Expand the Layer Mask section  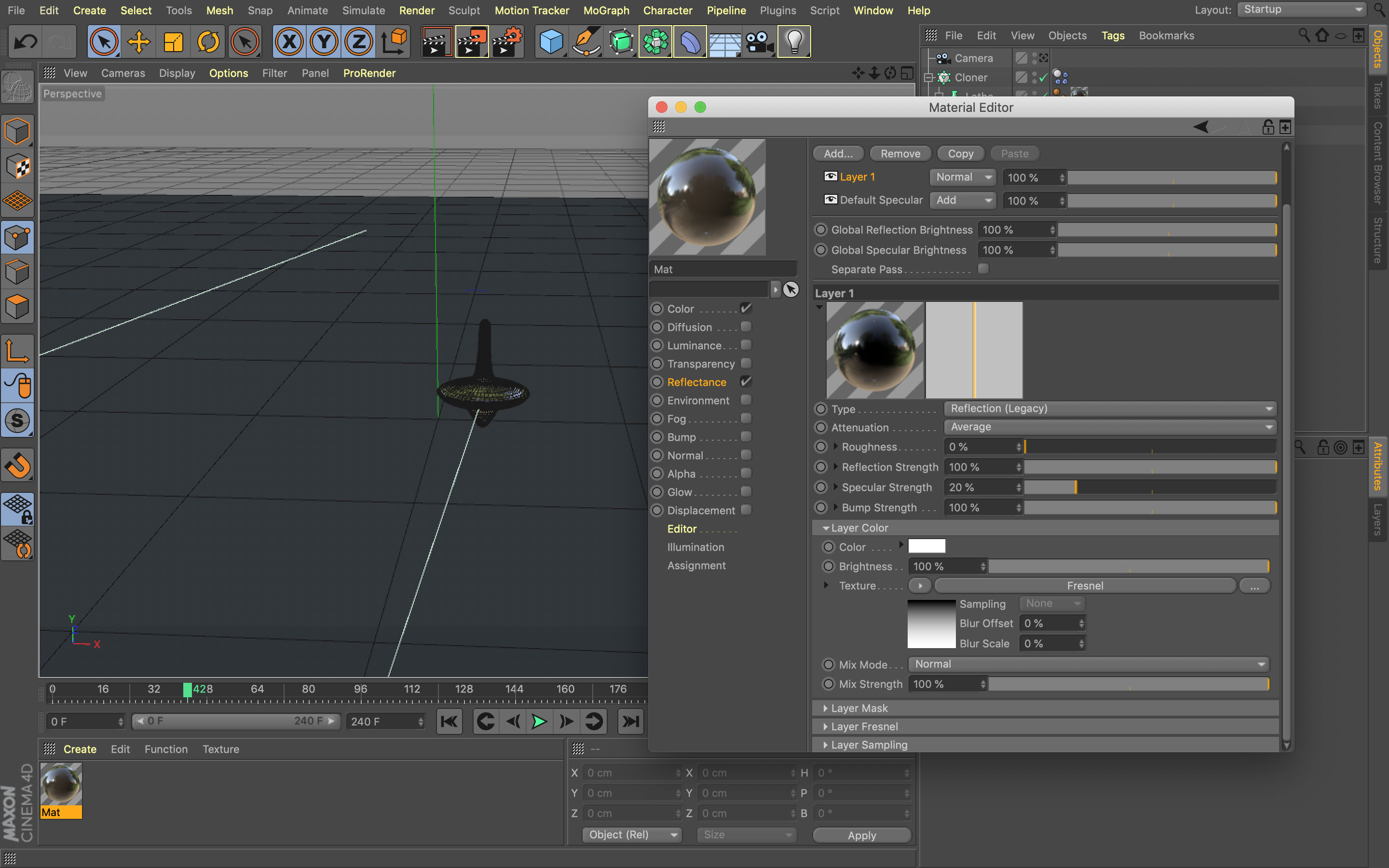[x=1045, y=708]
